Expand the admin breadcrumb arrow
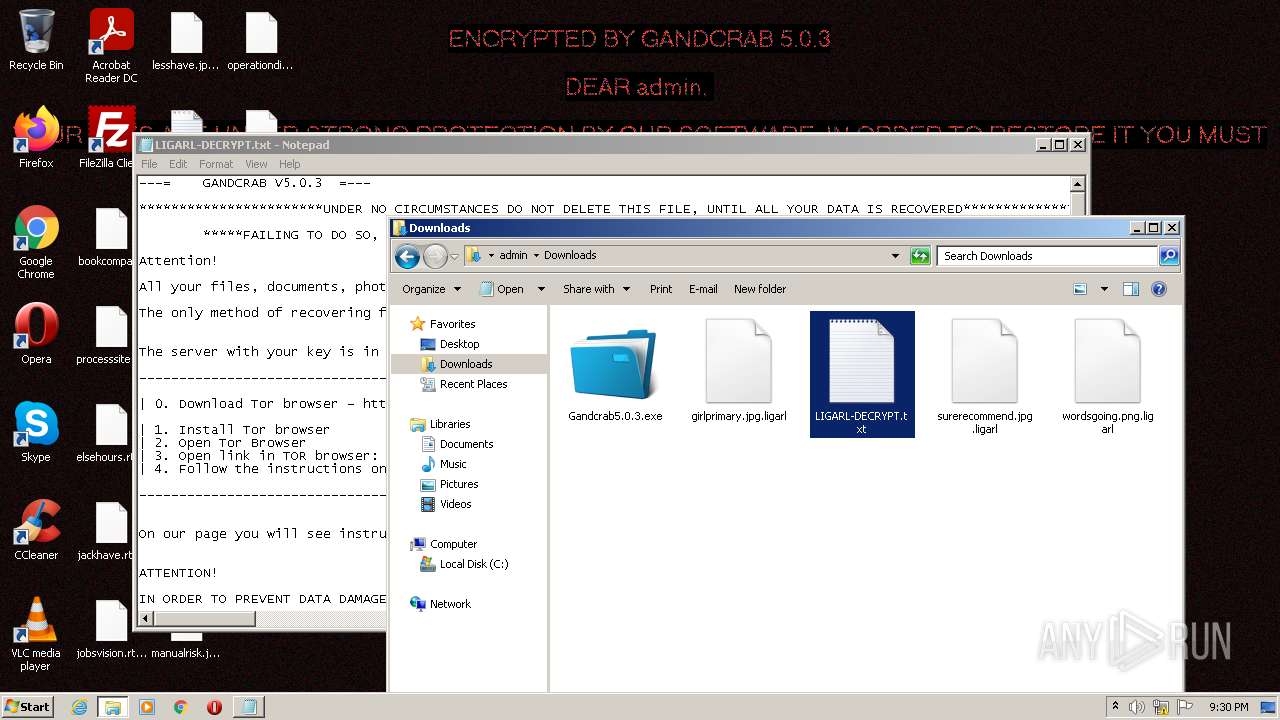 point(535,256)
